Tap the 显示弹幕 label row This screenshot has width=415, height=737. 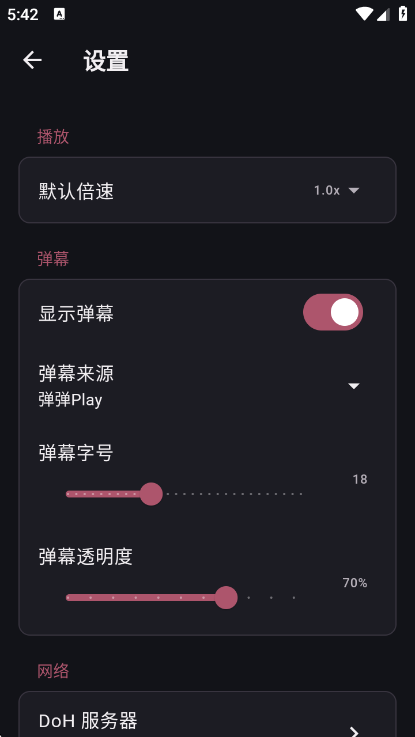pyautogui.click(x=207, y=313)
